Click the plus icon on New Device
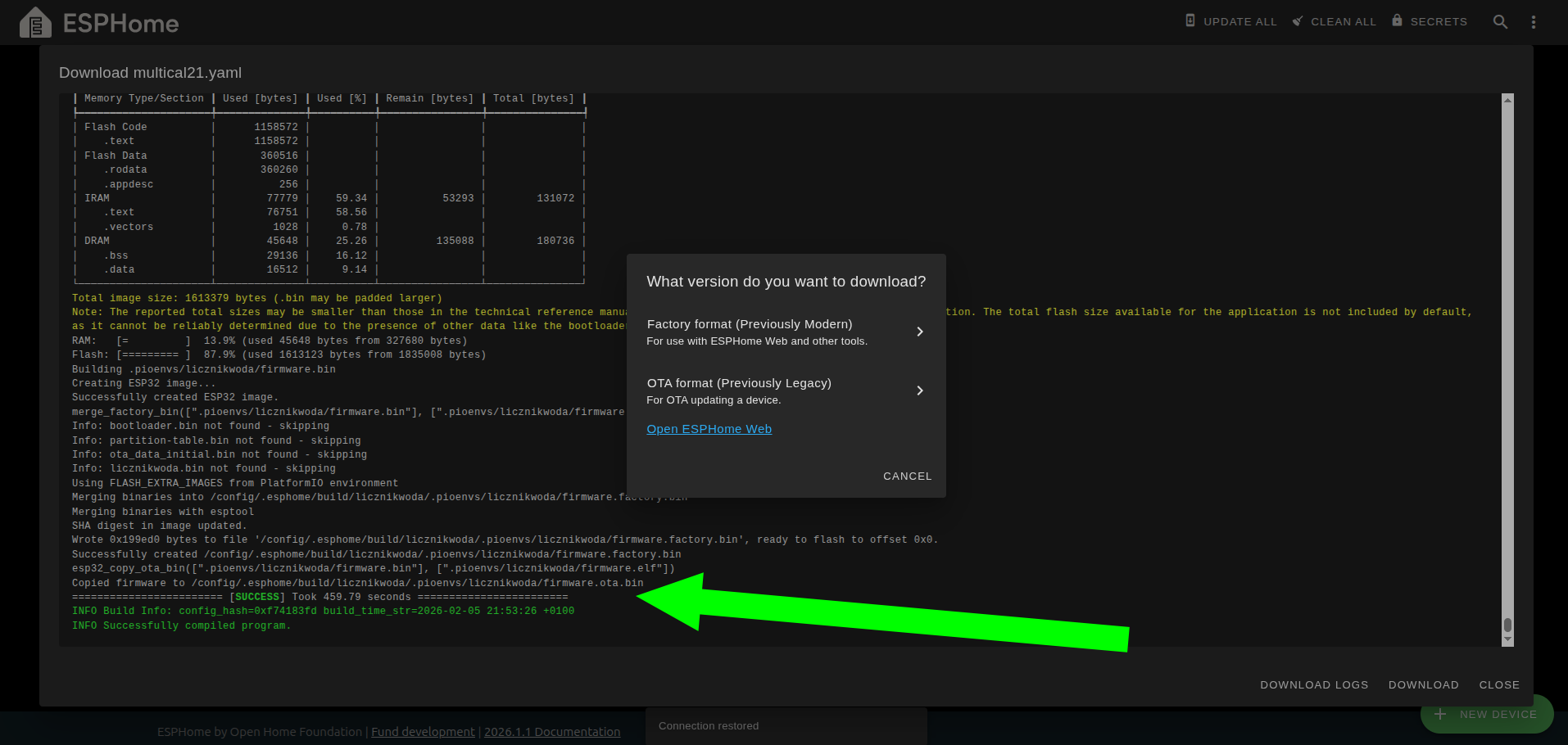1568x745 pixels. 1440,714
